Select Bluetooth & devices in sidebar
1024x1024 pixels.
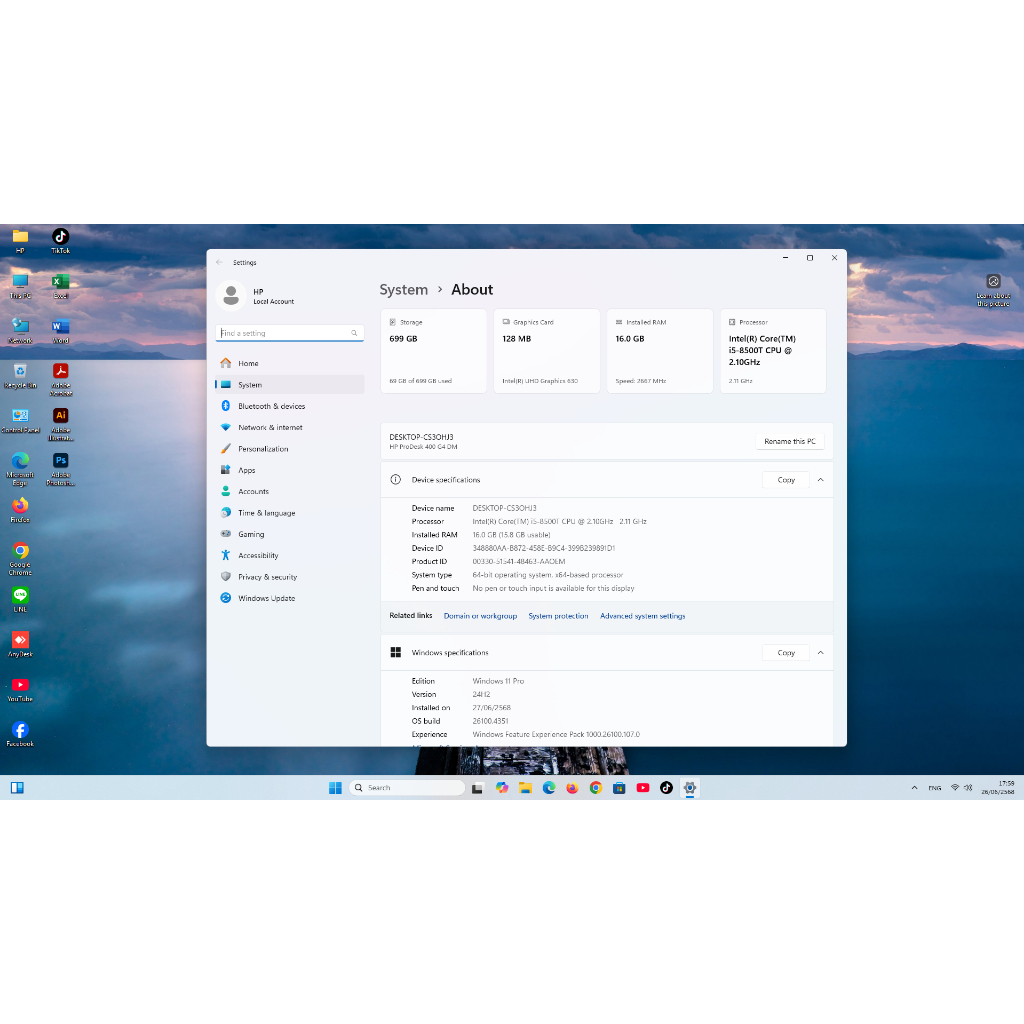(271, 406)
